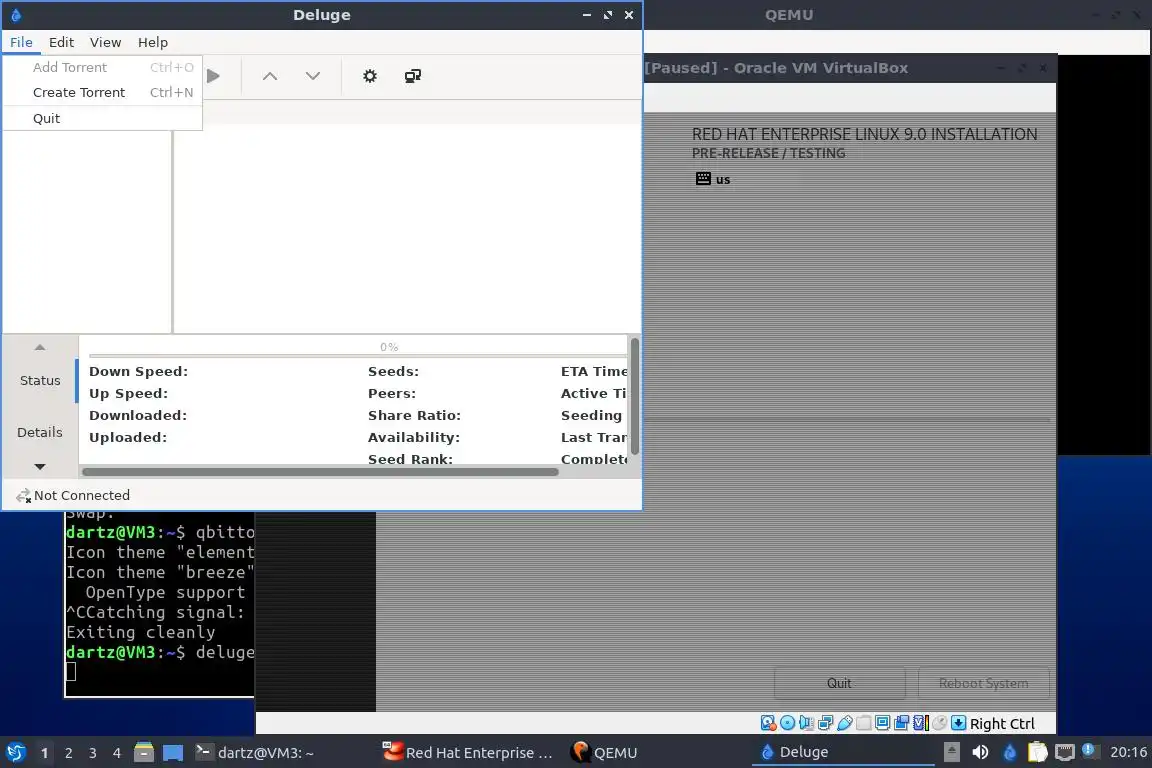Click the 'Availability:' label
The height and width of the screenshot is (768, 1152).
coord(414,438)
